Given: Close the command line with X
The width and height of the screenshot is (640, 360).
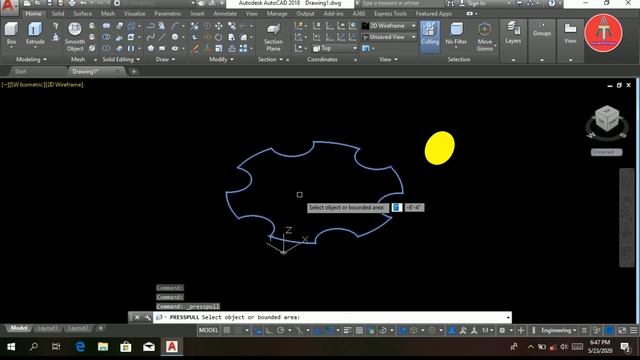Looking at the screenshot, I should tap(137, 317).
